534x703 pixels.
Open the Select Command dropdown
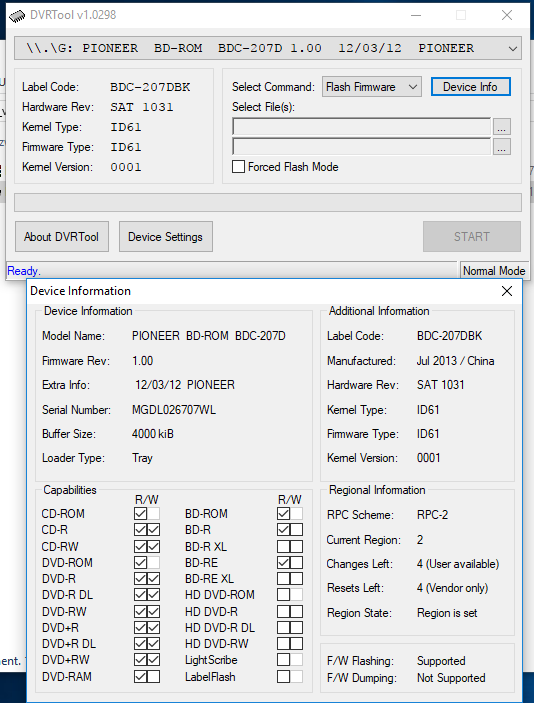372,87
